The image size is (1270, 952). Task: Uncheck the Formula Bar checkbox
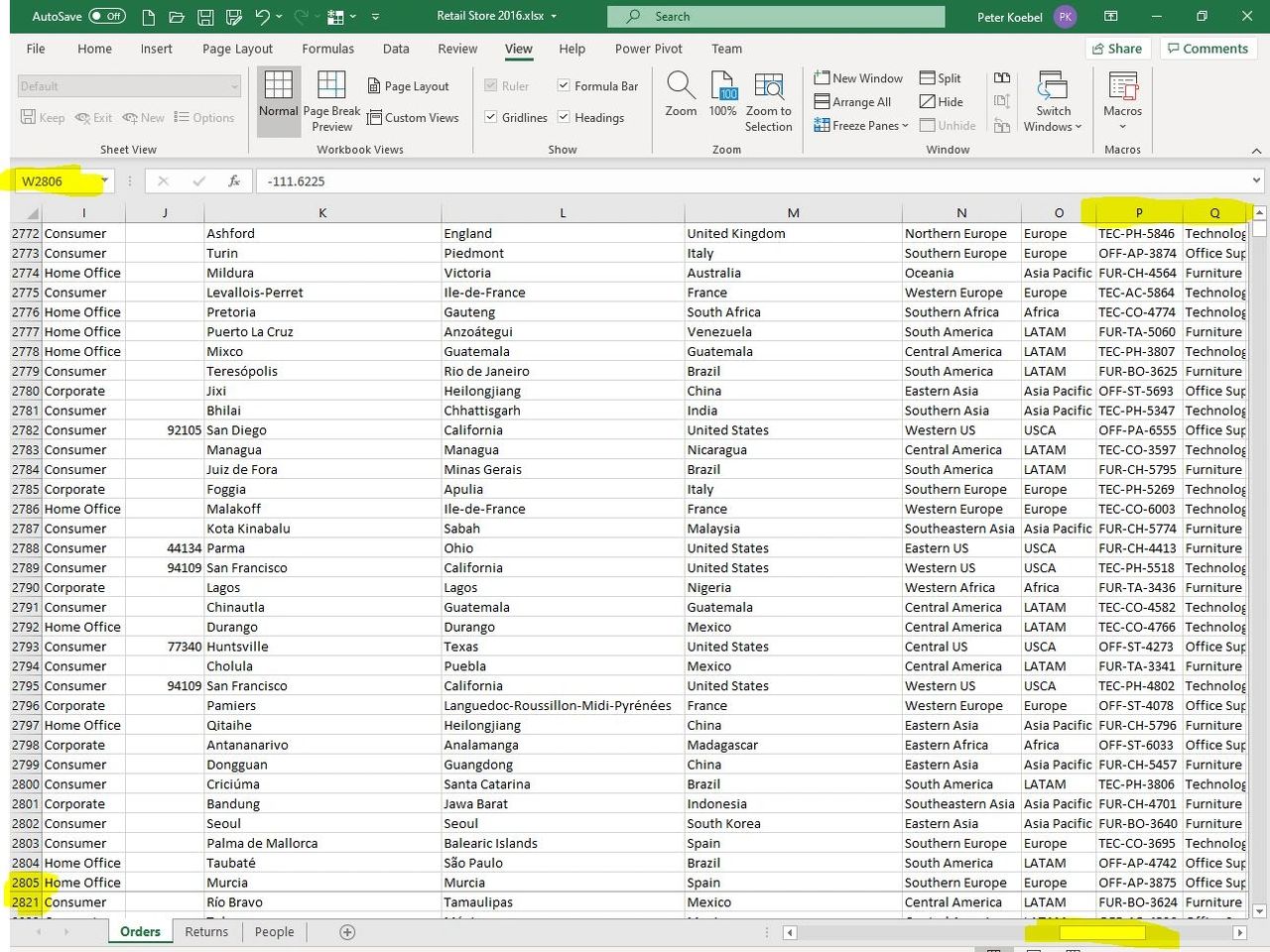(x=564, y=86)
